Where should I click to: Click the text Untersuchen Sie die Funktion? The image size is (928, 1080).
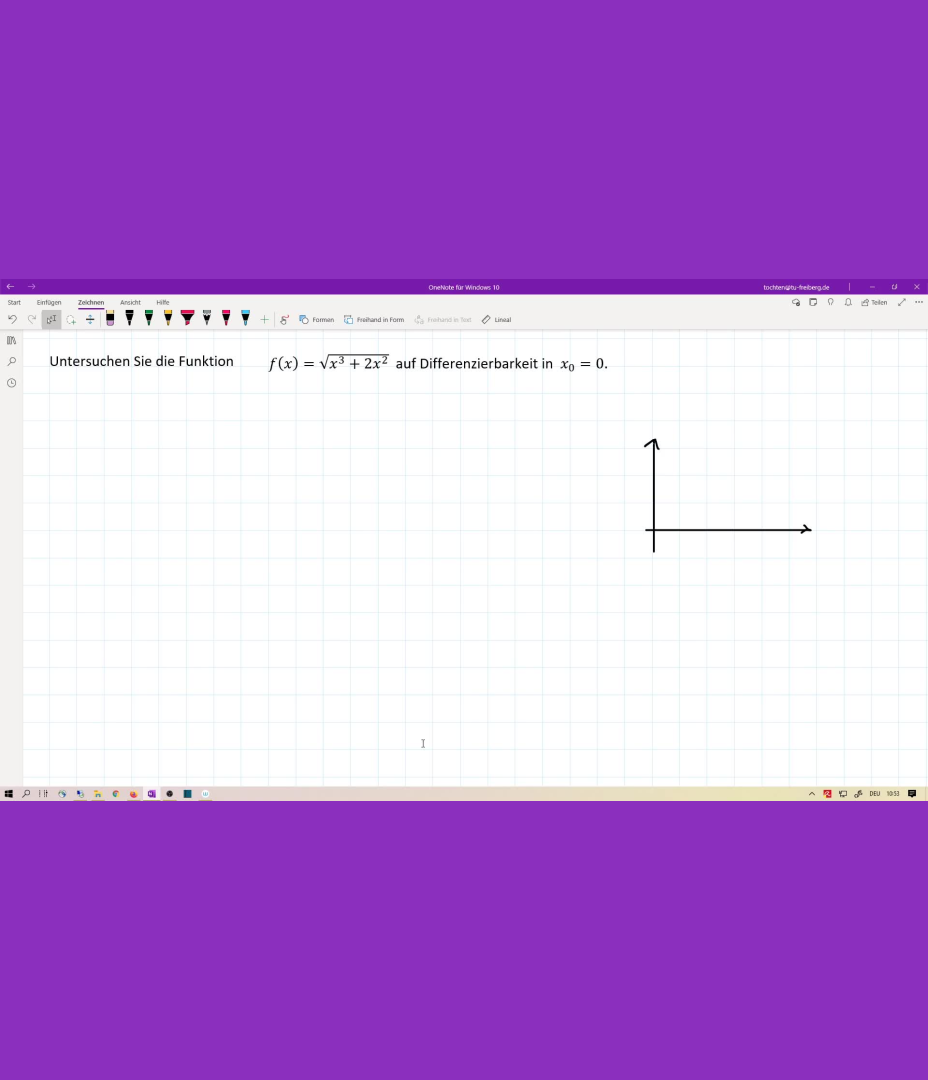[141, 362]
